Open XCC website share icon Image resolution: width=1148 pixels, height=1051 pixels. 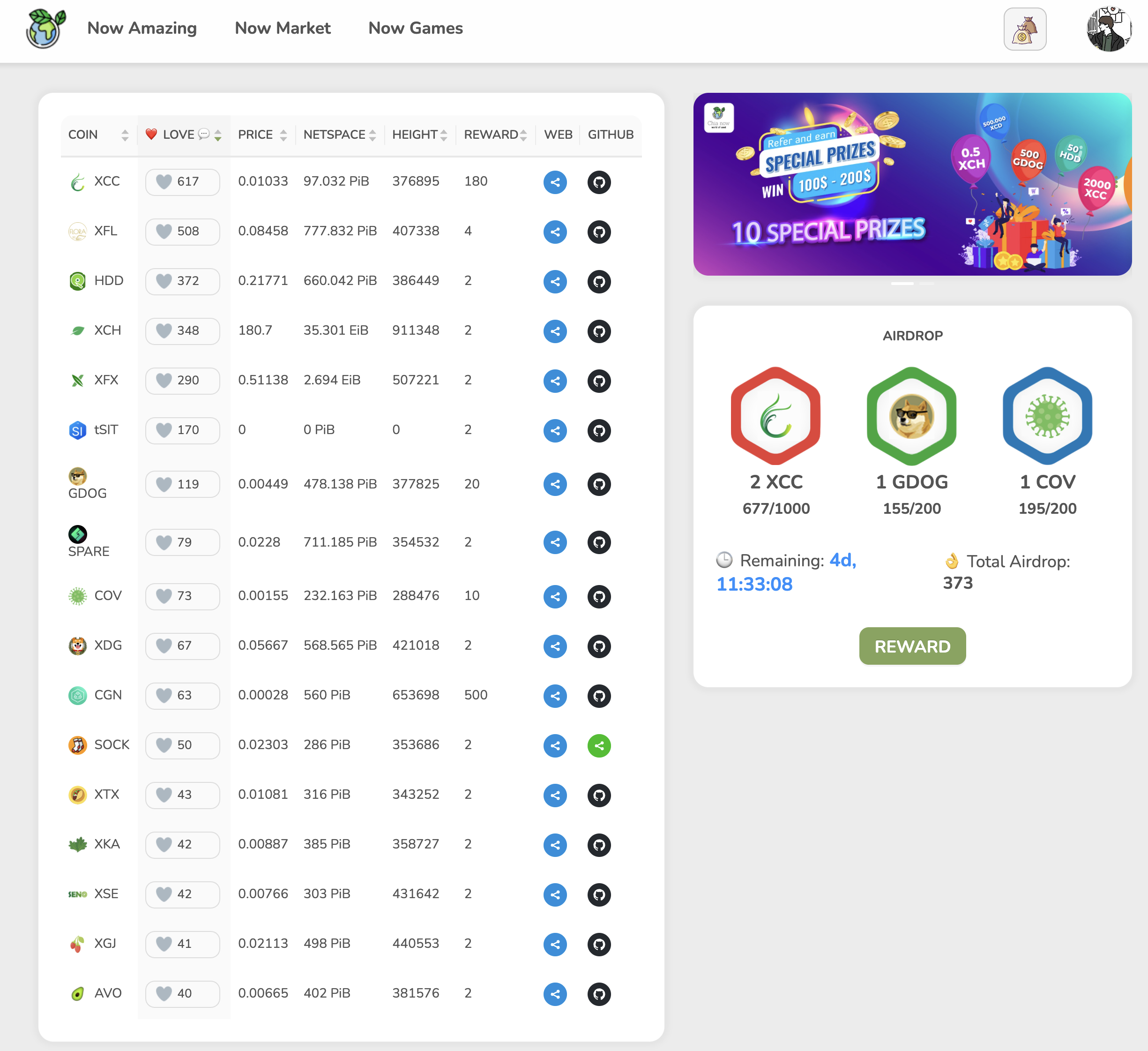[x=555, y=182]
